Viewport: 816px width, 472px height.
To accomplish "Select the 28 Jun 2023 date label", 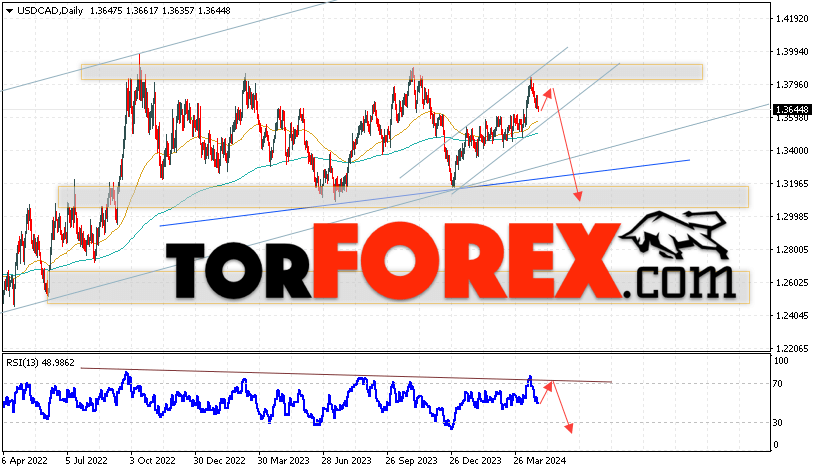I will coord(347,461).
